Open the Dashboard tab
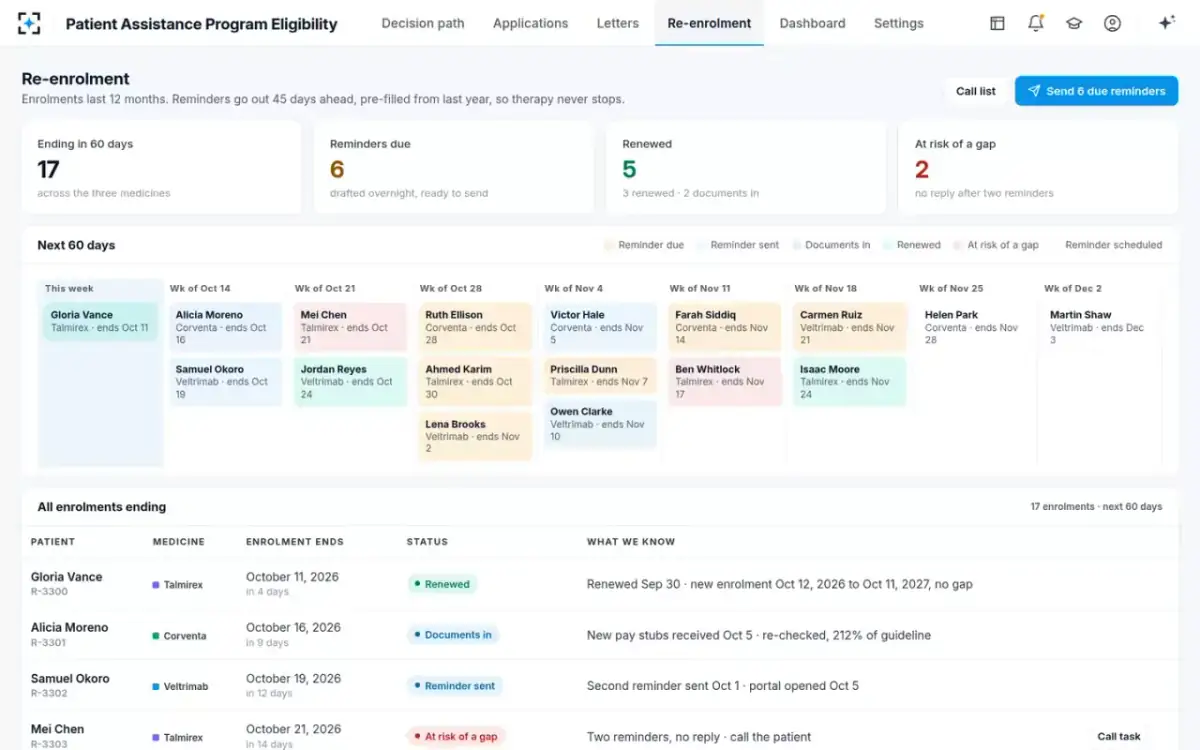Viewport: 1200px width, 750px height. click(812, 23)
